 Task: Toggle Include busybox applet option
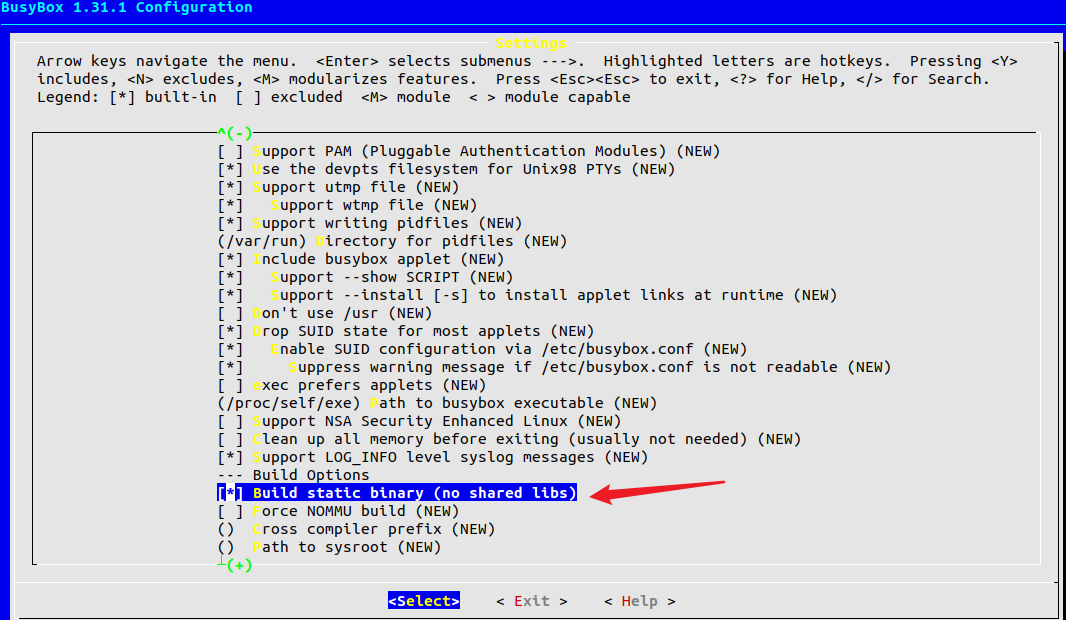(x=360, y=259)
